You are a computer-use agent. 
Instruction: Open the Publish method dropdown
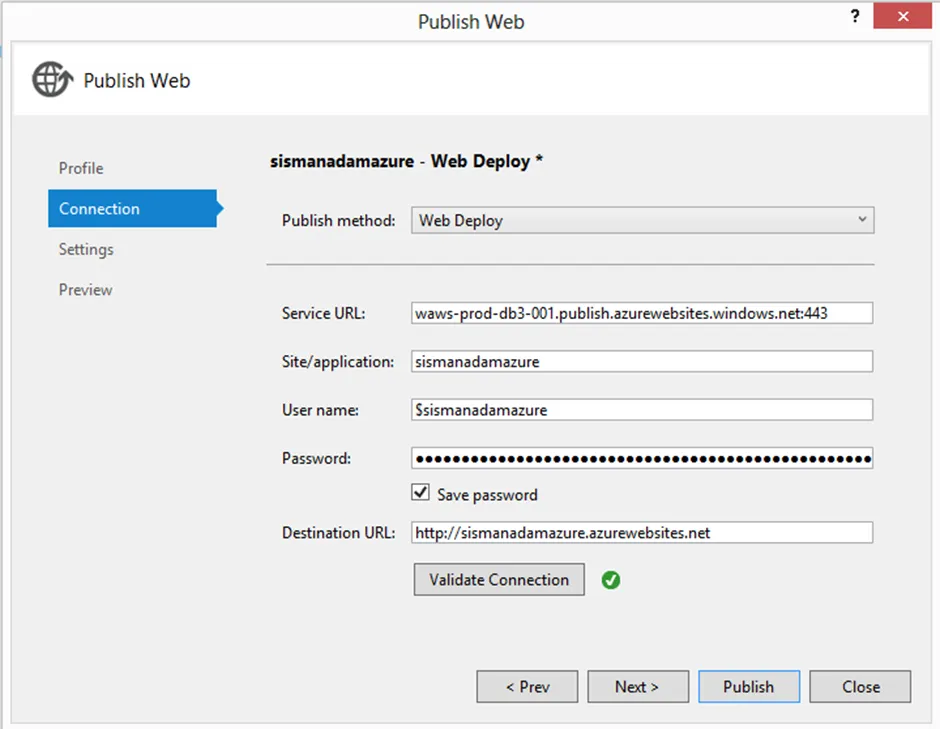point(642,220)
